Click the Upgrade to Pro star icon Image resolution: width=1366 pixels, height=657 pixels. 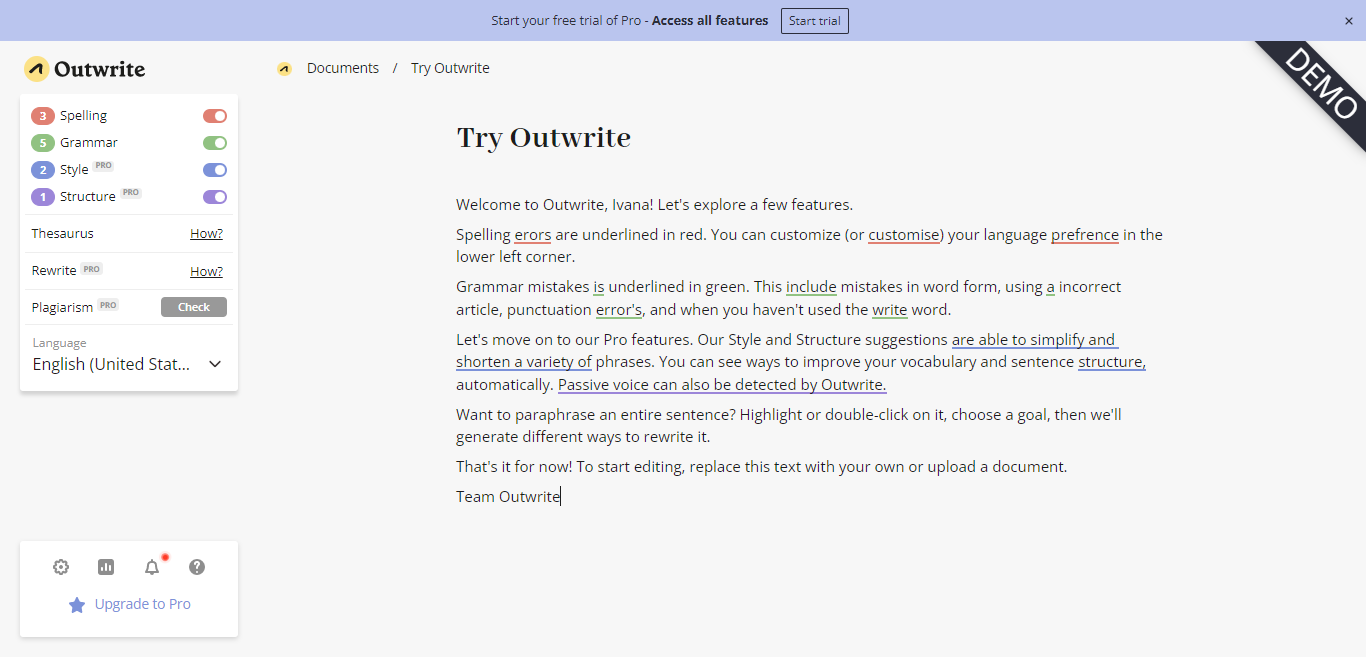77,605
